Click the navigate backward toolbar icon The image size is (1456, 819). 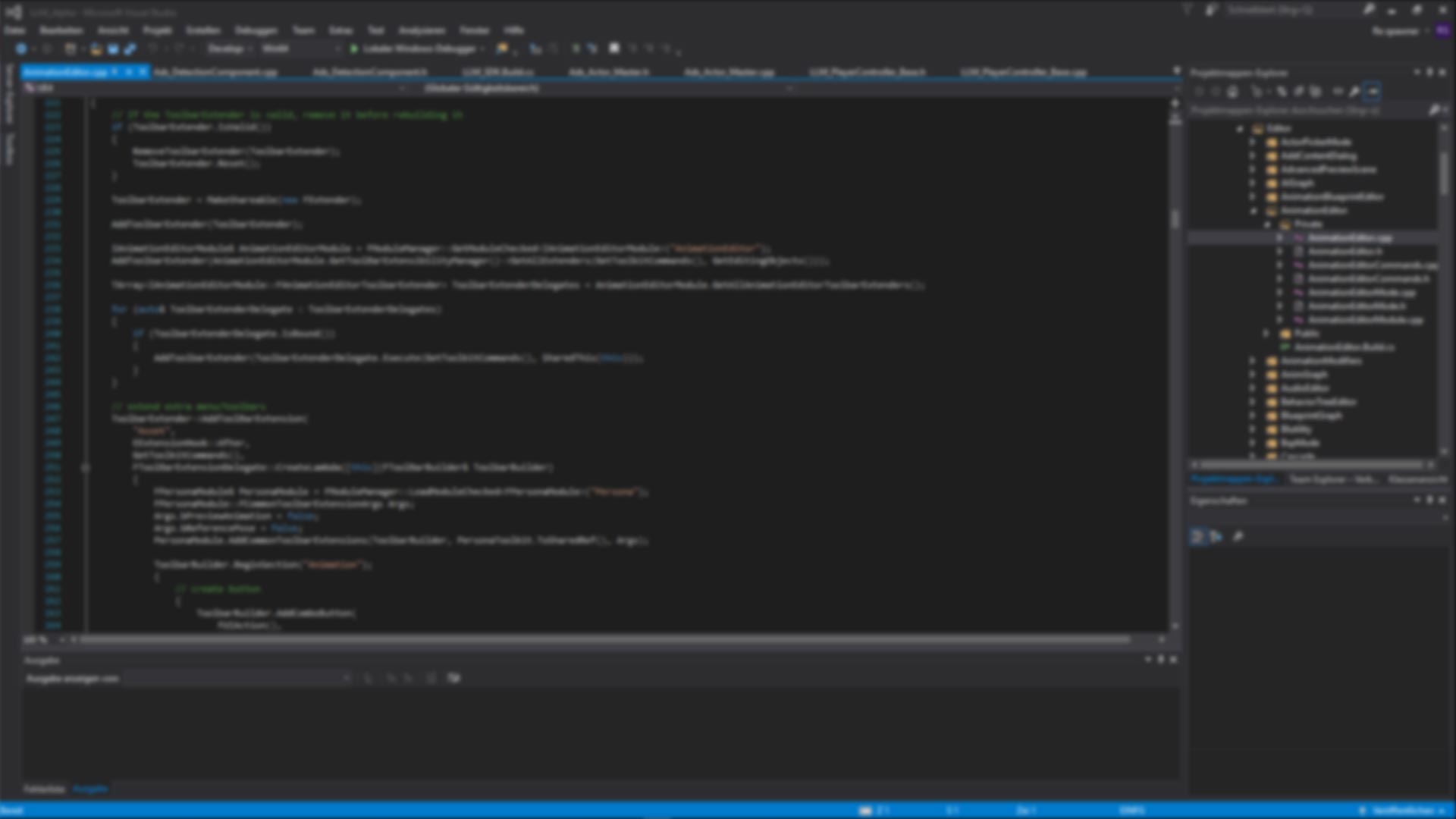[x=21, y=49]
